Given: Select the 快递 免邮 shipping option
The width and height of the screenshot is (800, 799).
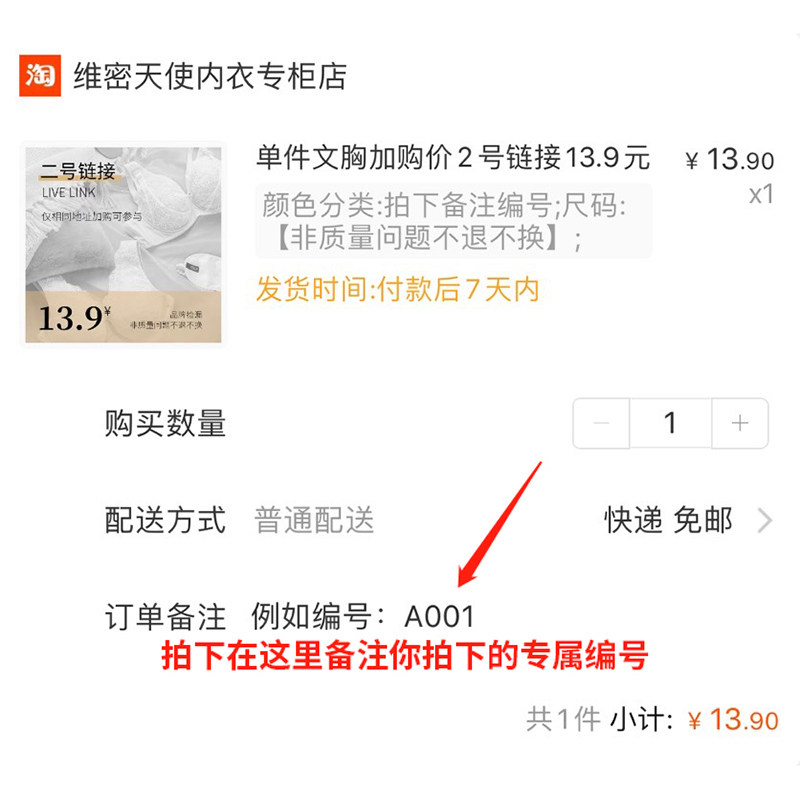Looking at the screenshot, I should coord(668,520).
